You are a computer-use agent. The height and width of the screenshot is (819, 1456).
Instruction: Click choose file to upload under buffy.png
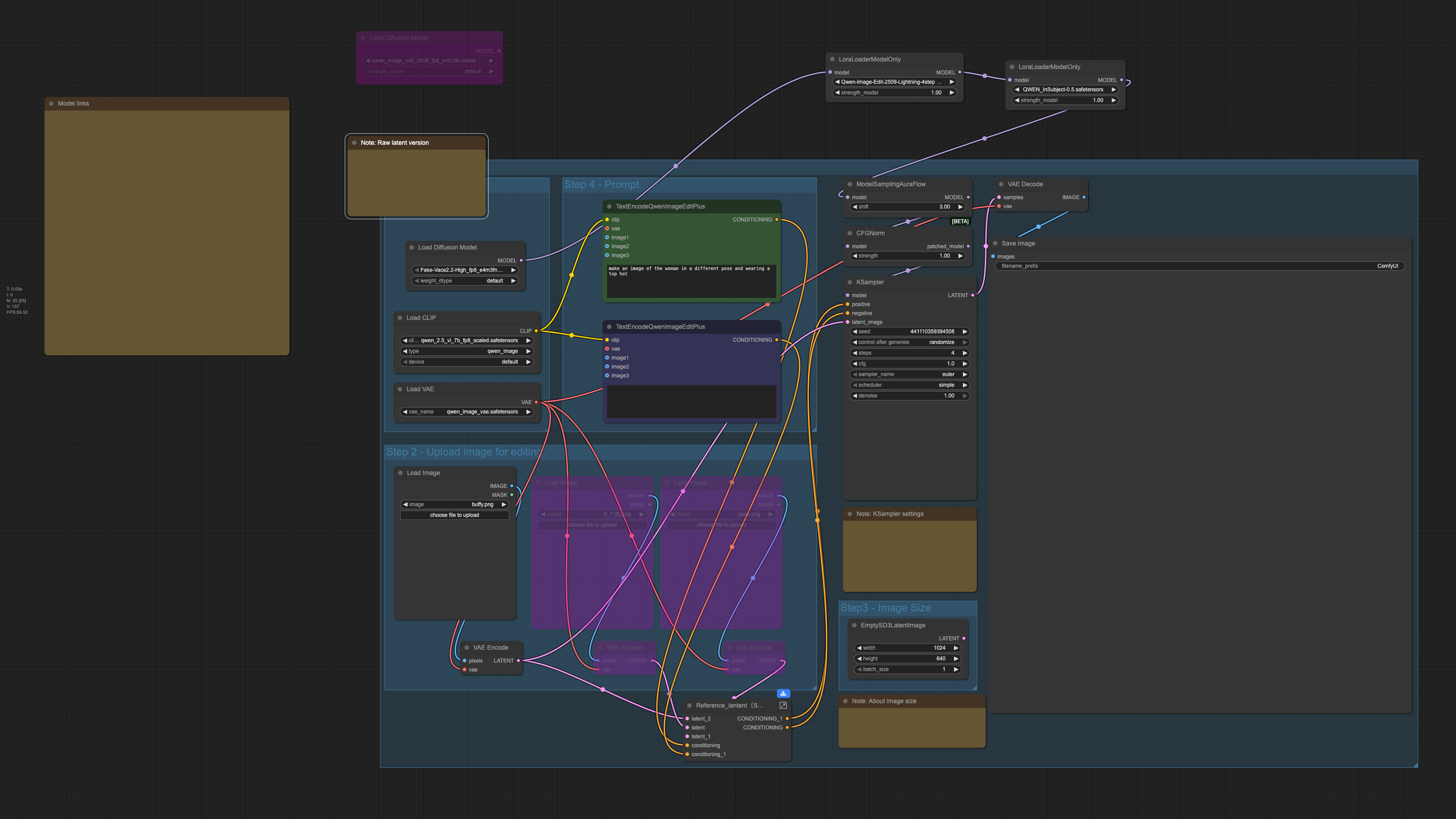coord(454,515)
